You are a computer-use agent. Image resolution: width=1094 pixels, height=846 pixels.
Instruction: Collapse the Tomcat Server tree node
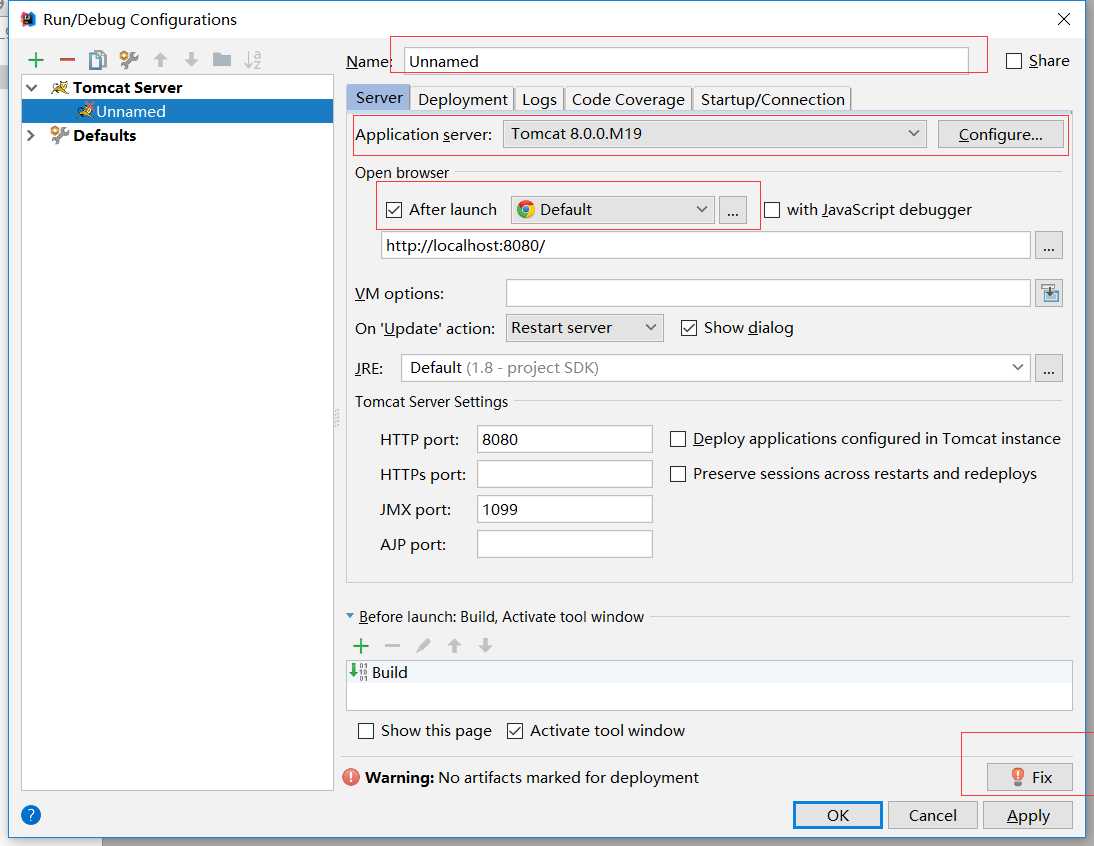[x=31, y=88]
